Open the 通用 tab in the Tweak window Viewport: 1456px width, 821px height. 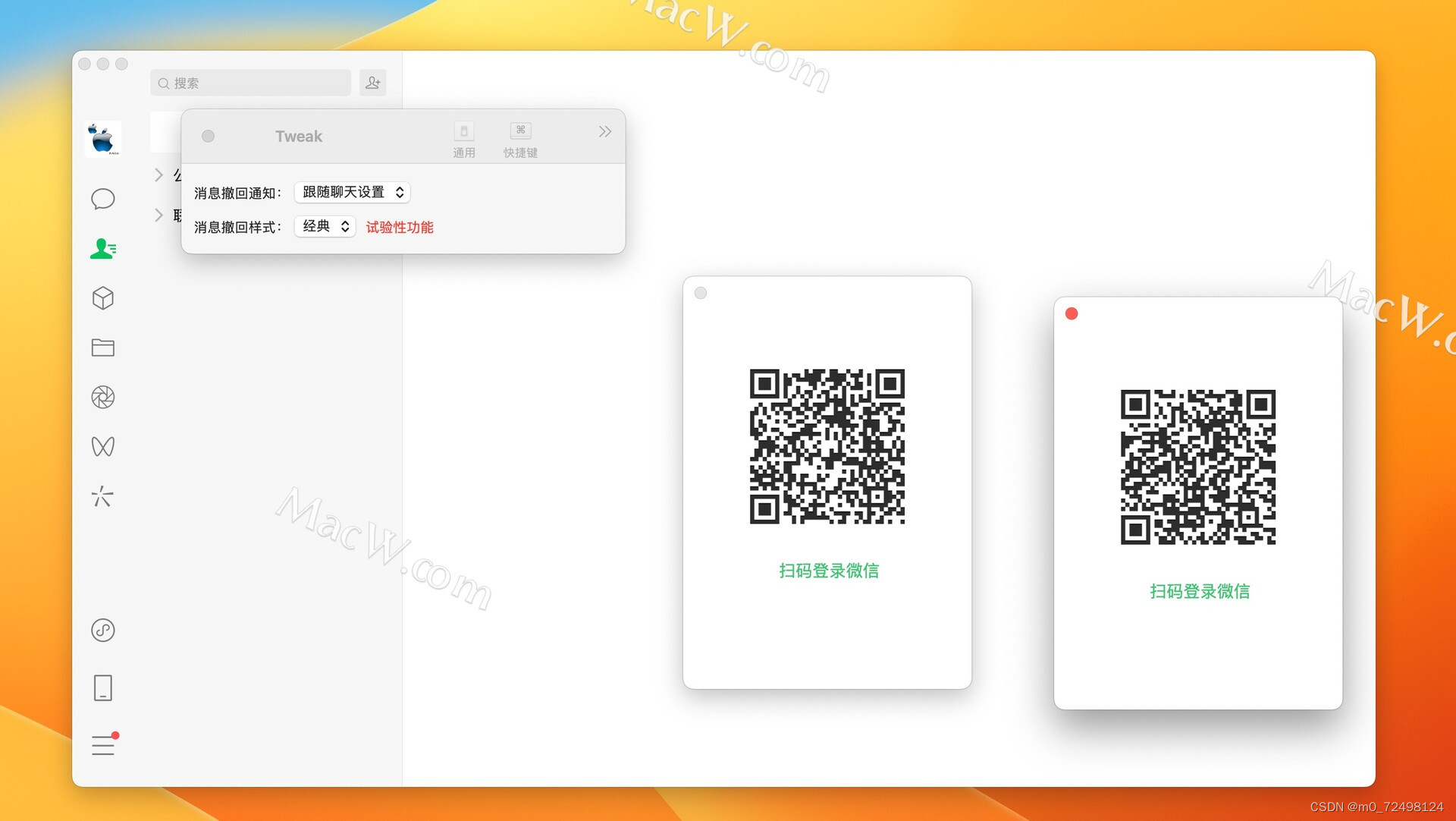tap(463, 138)
